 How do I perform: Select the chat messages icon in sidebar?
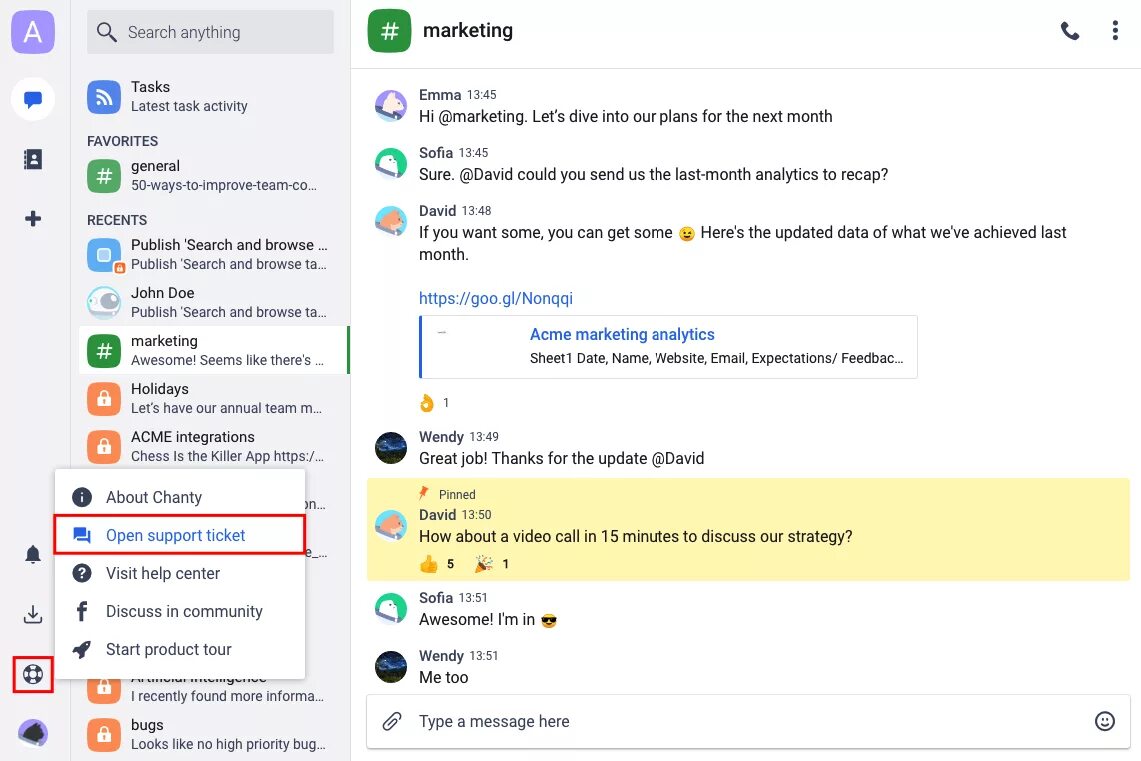click(33, 100)
